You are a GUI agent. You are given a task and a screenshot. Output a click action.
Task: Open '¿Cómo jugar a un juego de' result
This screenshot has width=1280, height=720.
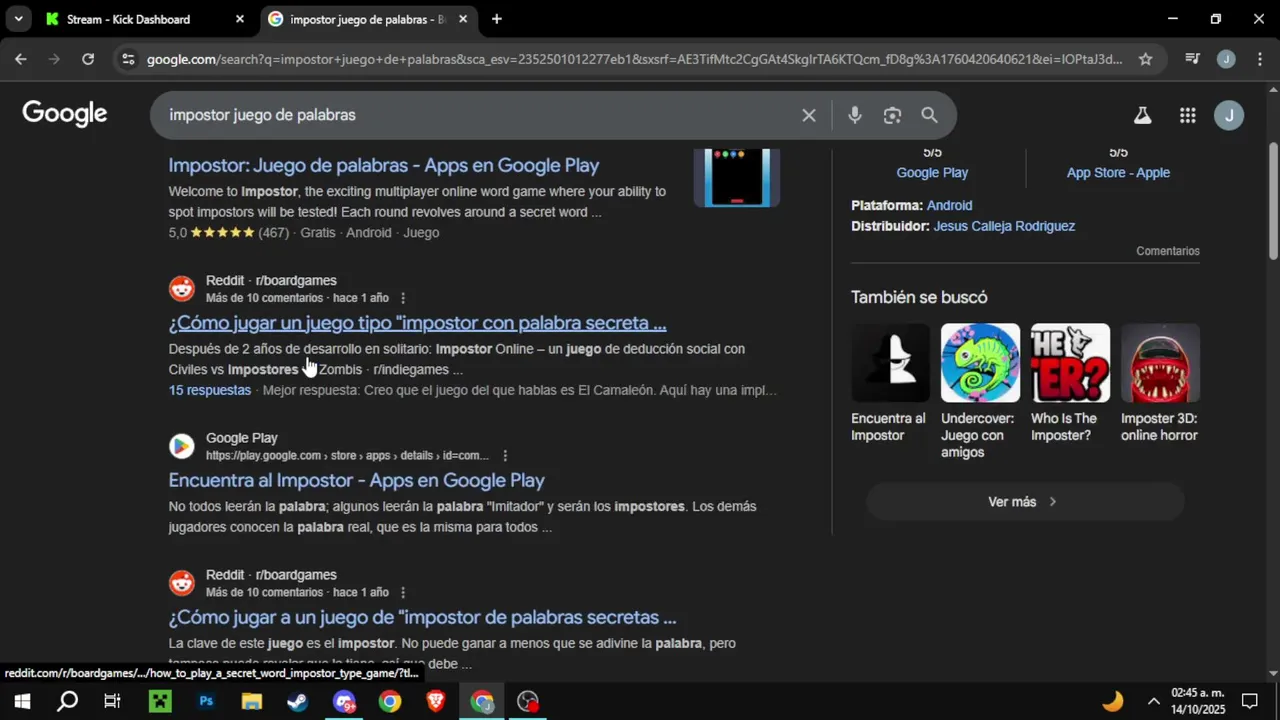(422, 617)
